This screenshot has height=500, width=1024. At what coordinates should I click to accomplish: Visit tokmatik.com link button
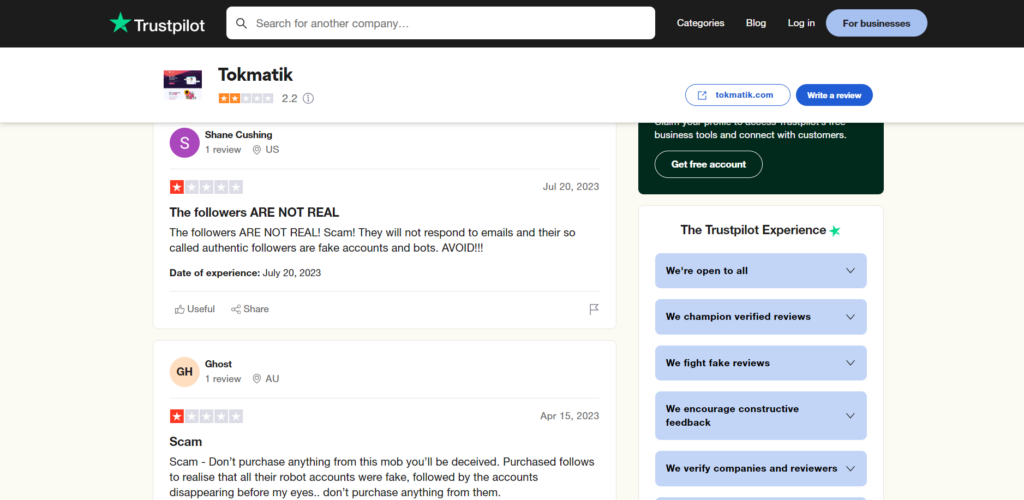tap(737, 95)
